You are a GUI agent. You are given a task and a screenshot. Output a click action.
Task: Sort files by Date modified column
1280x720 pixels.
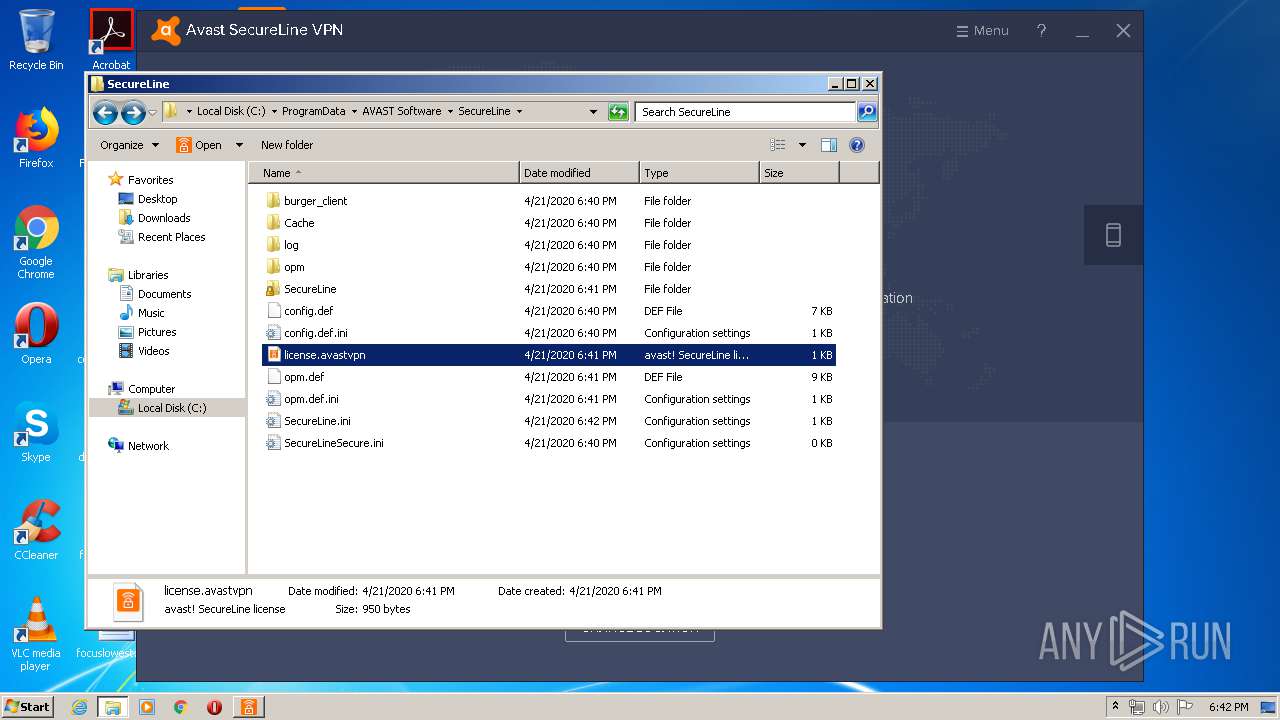click(580, 173)
